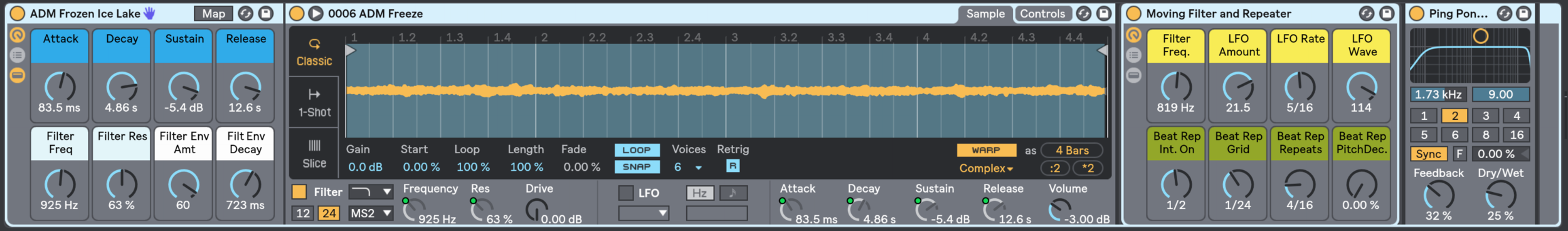Toggle the Sync button in Ping Pong

point(1428,154)
